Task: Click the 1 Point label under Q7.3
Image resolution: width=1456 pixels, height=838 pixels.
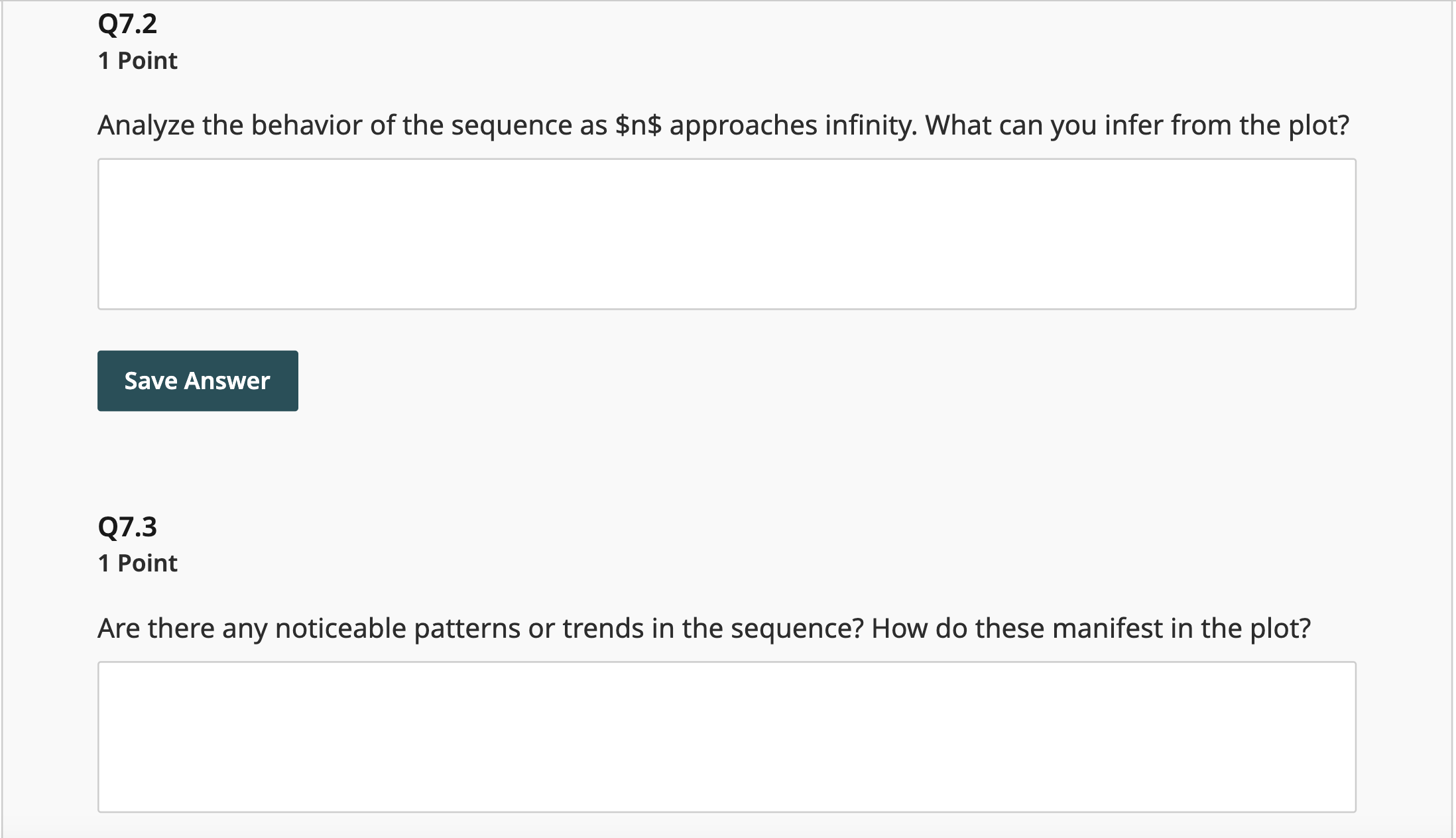Action: (137, 563)
